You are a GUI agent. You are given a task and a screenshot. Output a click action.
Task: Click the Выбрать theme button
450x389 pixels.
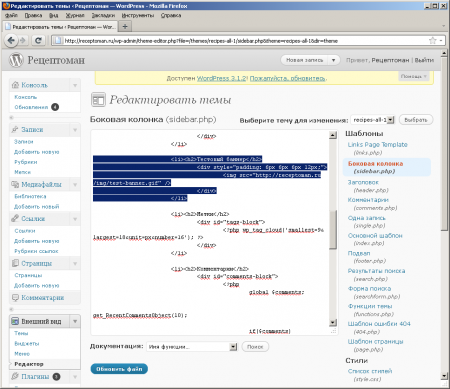click(416, 120)
